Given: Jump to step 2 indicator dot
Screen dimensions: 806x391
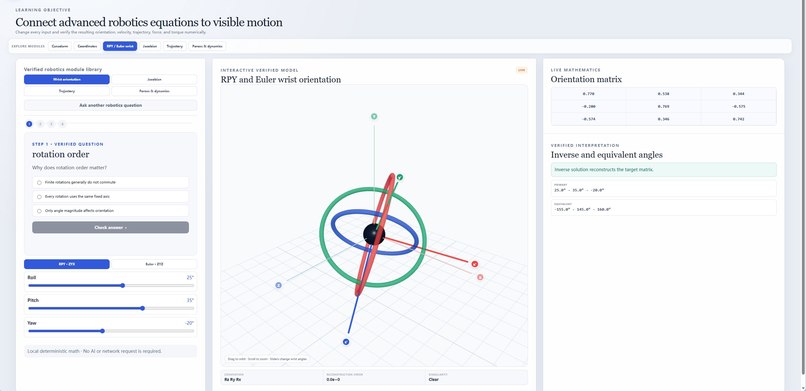Looking at the screenshot, I should tap(40, 124).
